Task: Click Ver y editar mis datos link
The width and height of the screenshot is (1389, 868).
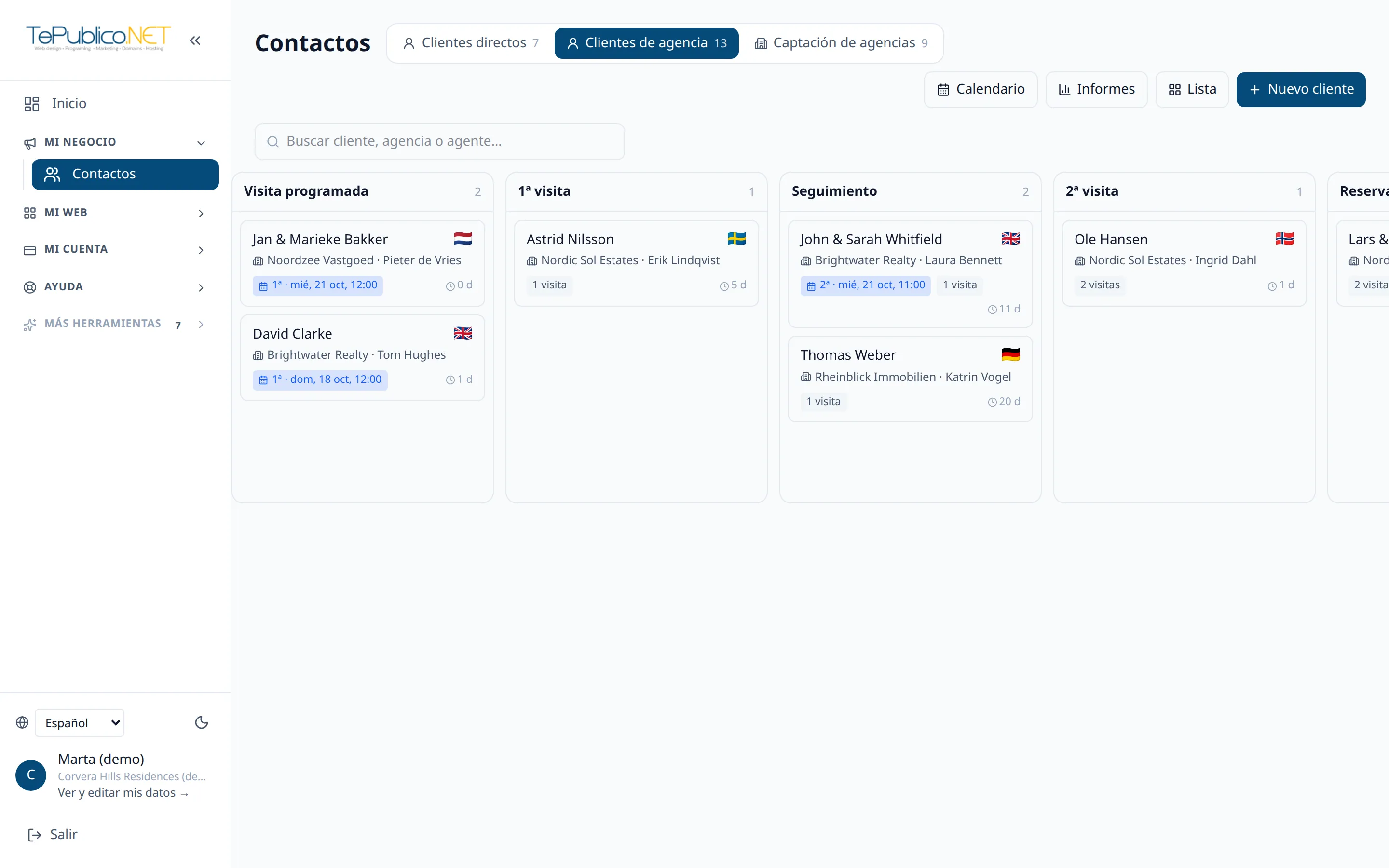Action: point(123,793)
